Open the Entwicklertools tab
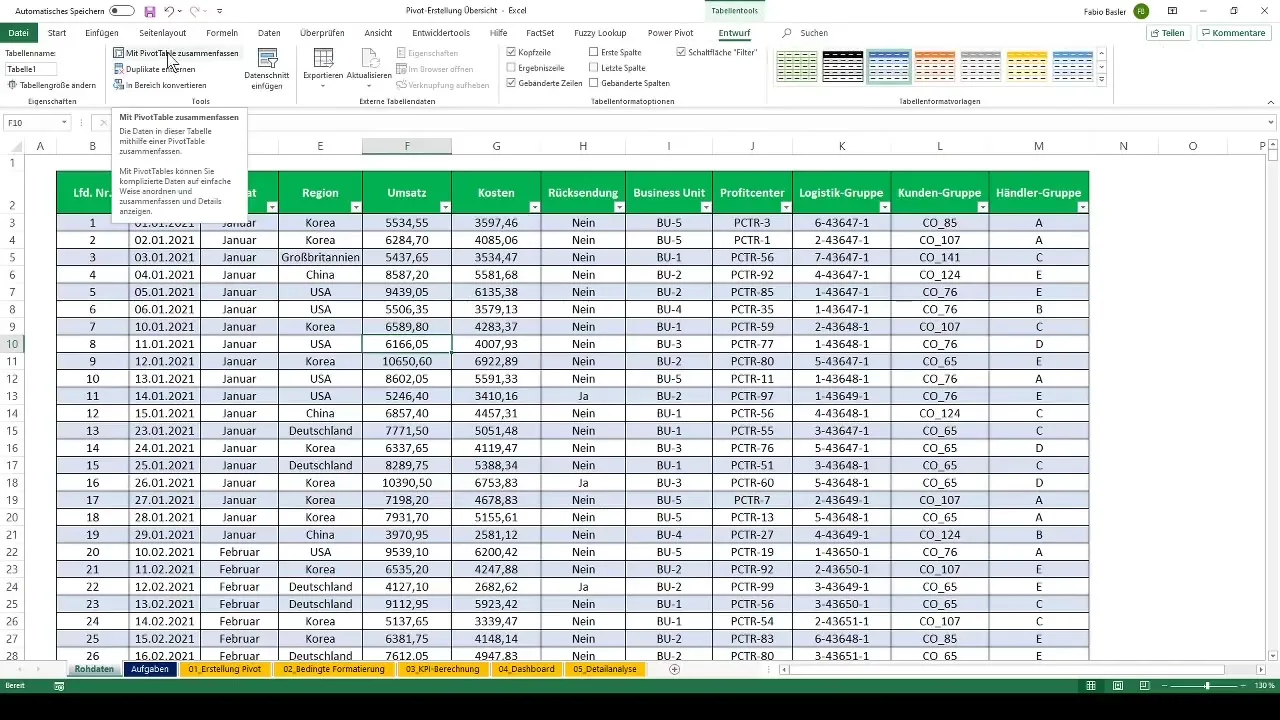Viewport: 1280px width, 720px height. click(x=441, y=33)
